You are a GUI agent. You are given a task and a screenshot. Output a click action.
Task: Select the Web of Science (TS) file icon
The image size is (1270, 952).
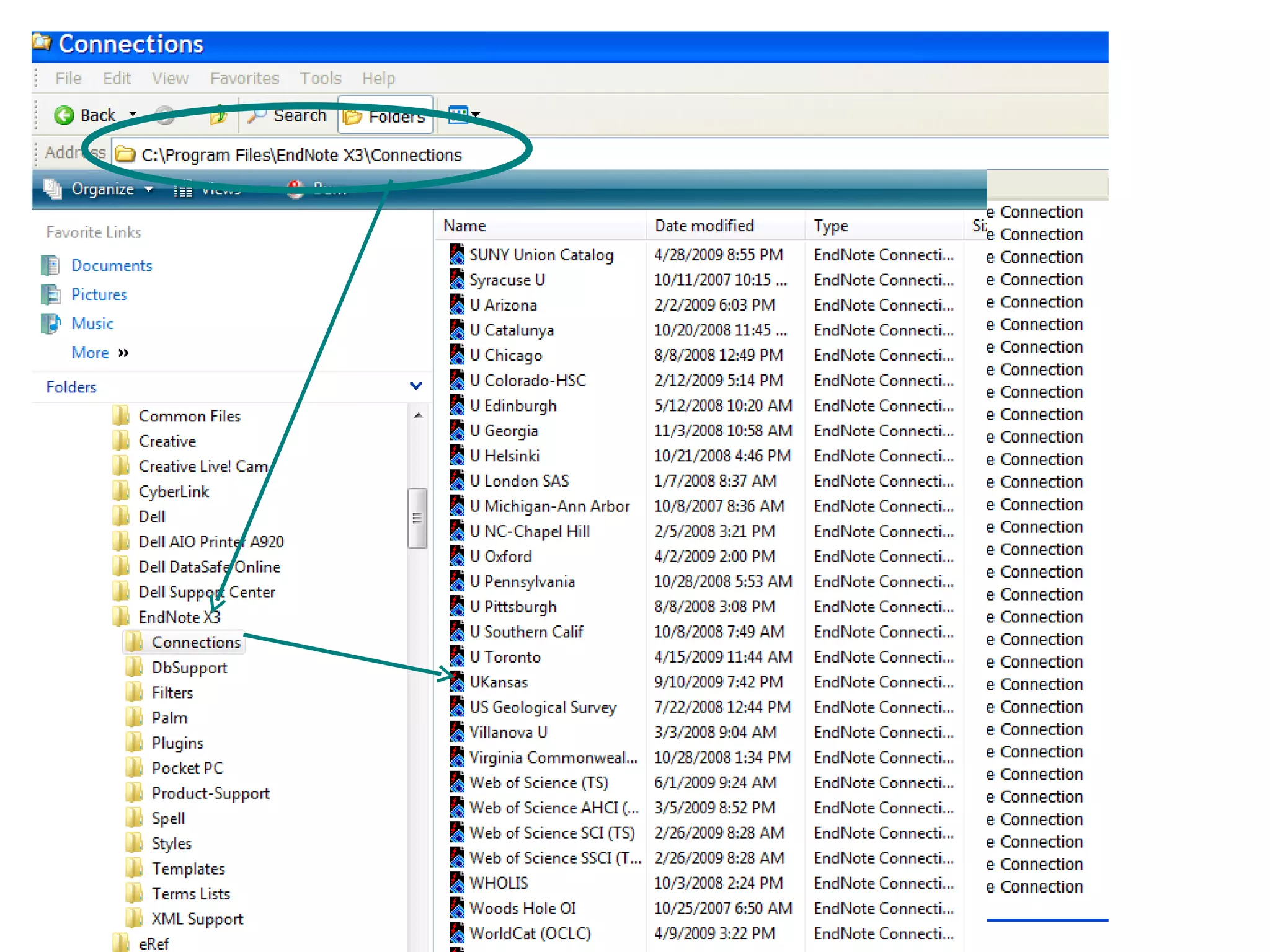[457, 782]
